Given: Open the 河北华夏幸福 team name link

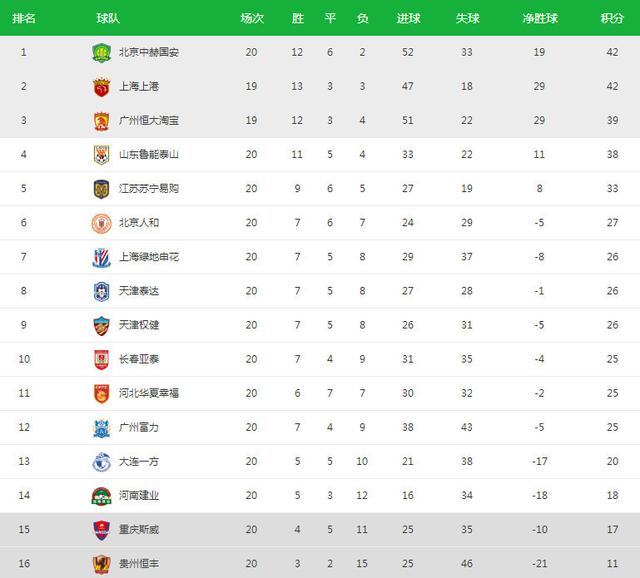Looking at the screenshot, I should (149, 393).
